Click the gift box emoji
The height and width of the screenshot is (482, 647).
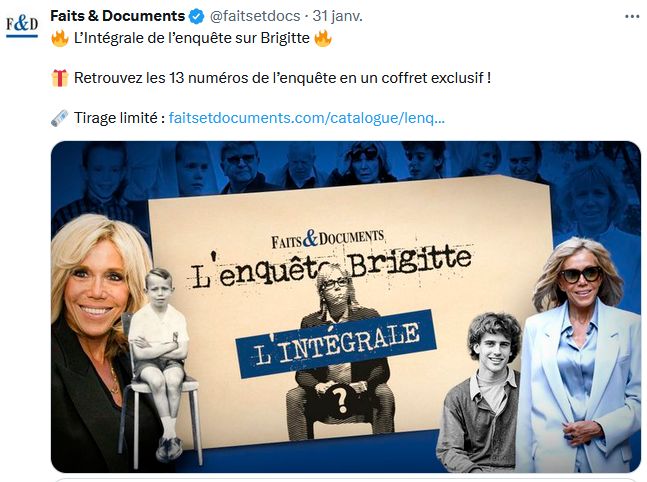[x=60, y=78]
